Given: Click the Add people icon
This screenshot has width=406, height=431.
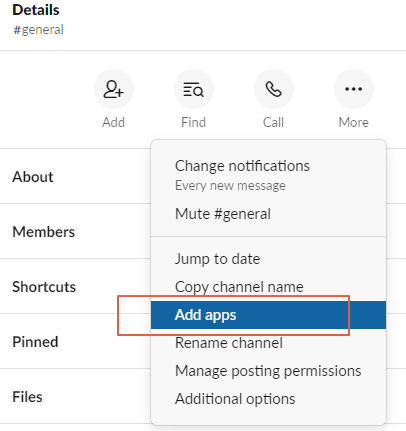Looking at the screenshot, I should tap(114, 89).
